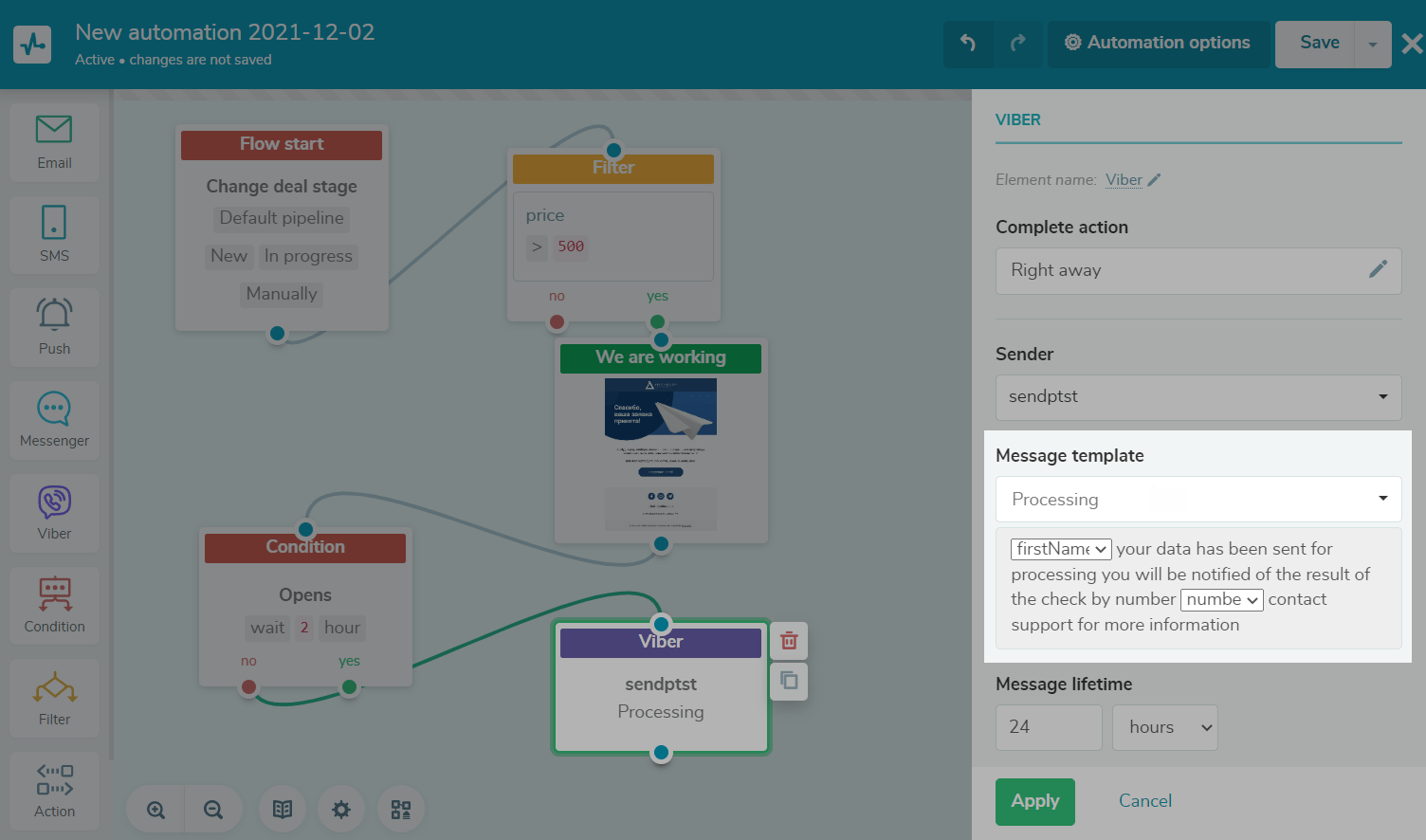Click the green Apply button

click(x=1034, y=801)
